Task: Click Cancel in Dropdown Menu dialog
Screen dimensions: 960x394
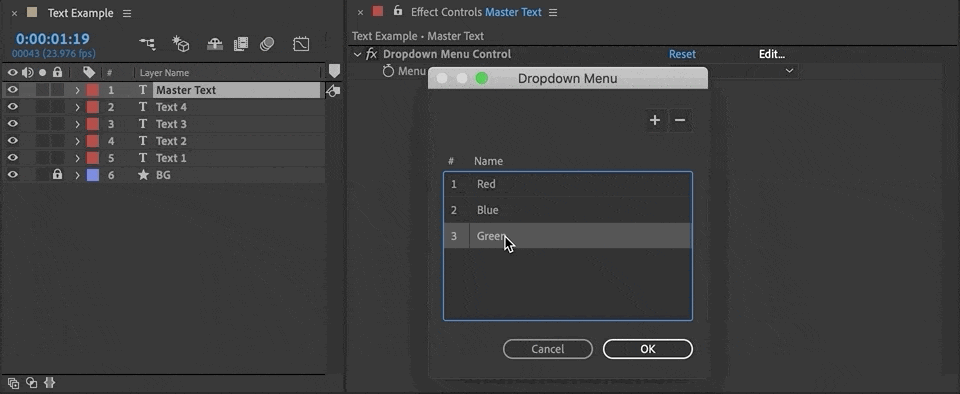Action: 547,349
